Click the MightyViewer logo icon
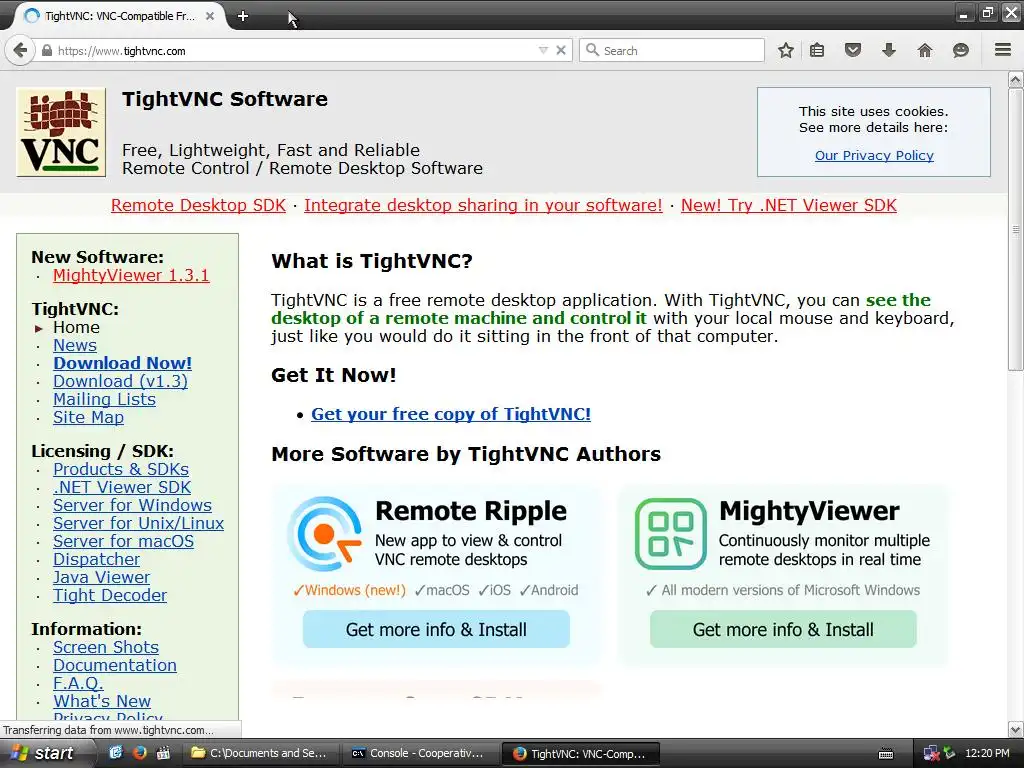This screenshot has height=768, width=1024. click(671, 534)
